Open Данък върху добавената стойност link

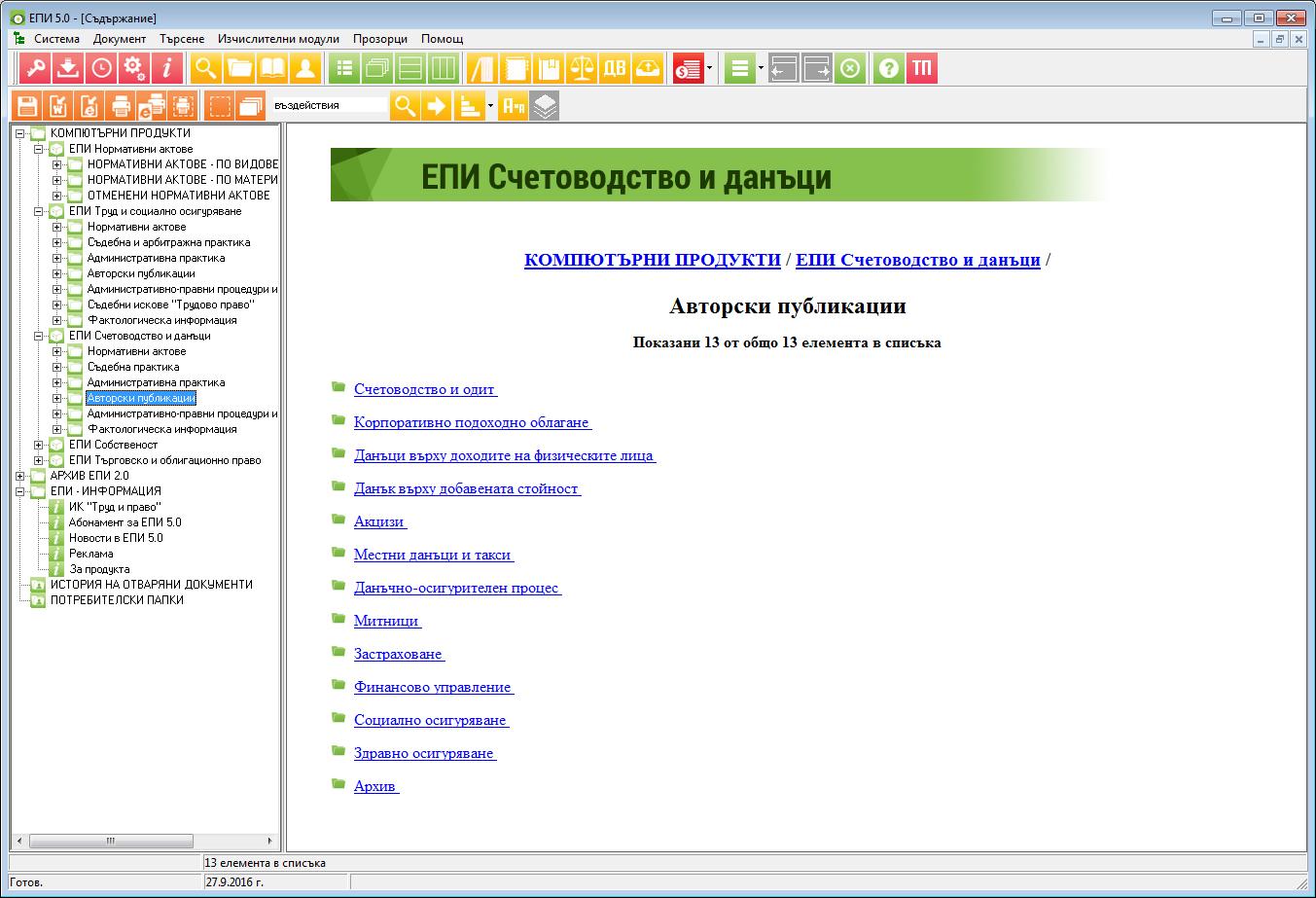pyautogui.click(x=467, y=488)
